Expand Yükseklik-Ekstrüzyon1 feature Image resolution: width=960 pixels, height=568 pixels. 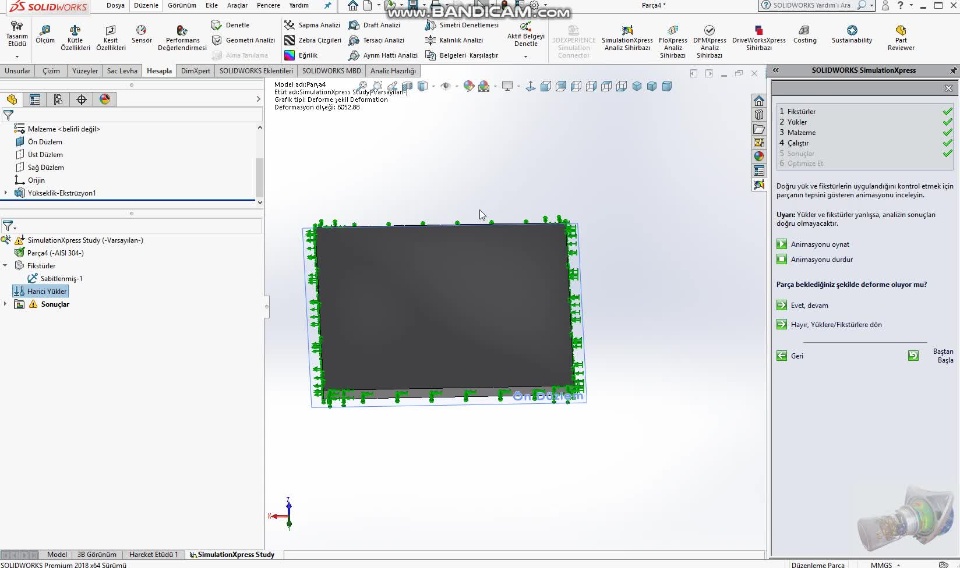coord(6,193)
